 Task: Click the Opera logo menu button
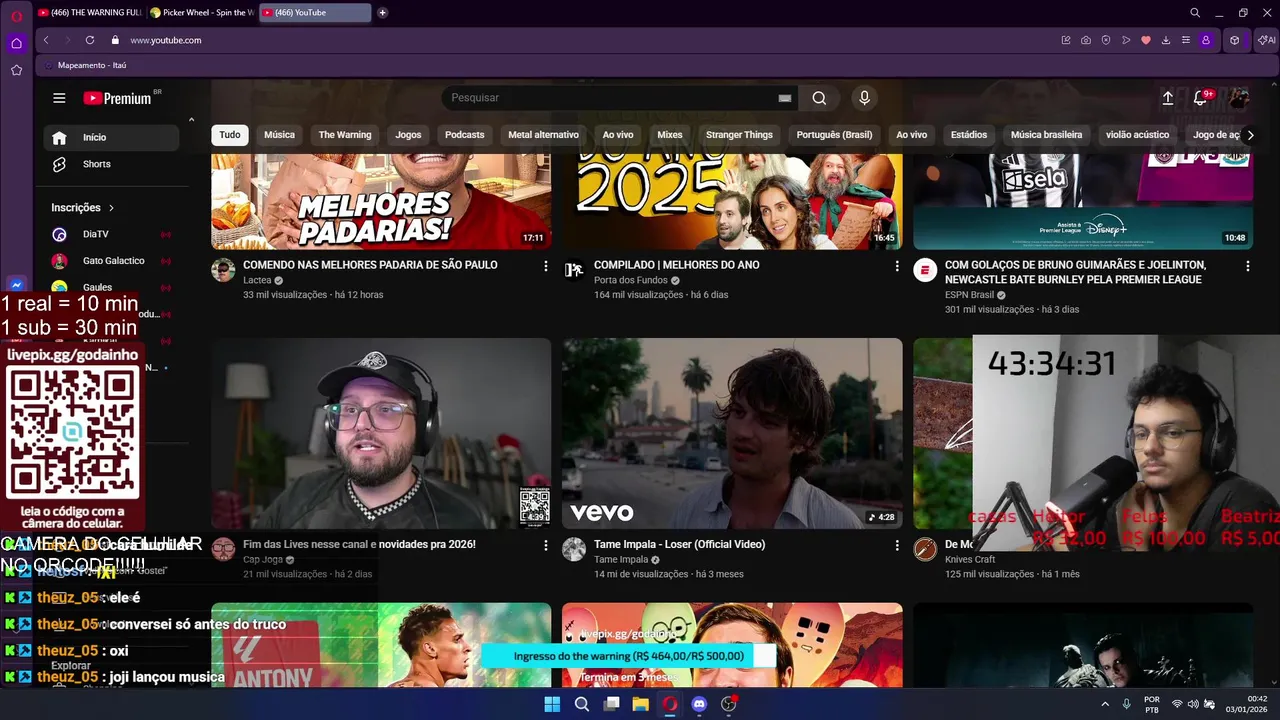pos(16,16)
